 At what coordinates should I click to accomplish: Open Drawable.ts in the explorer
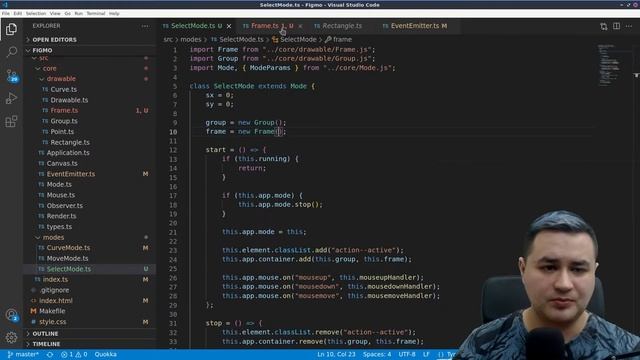[x=90, y=100]
